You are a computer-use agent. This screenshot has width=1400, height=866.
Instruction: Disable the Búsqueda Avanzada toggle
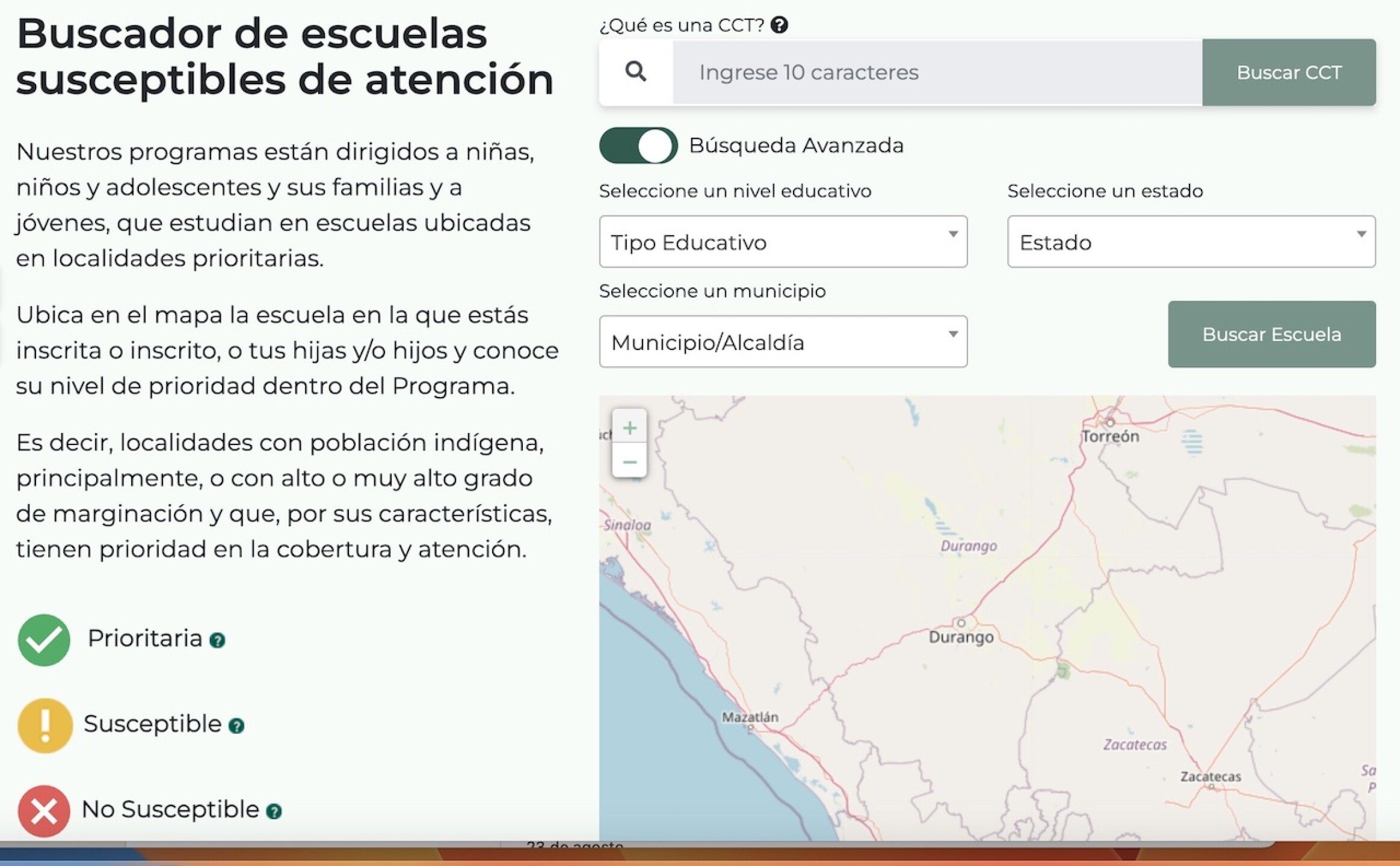(x=638, y=145)
